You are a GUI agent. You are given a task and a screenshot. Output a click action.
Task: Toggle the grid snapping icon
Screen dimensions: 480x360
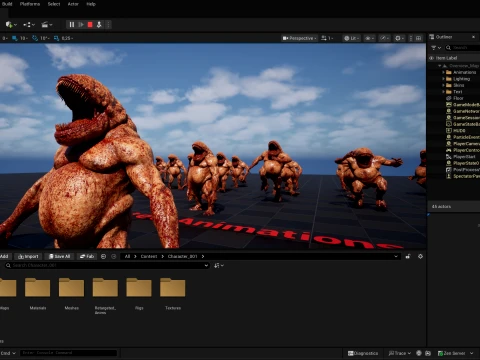click(15, 38)
